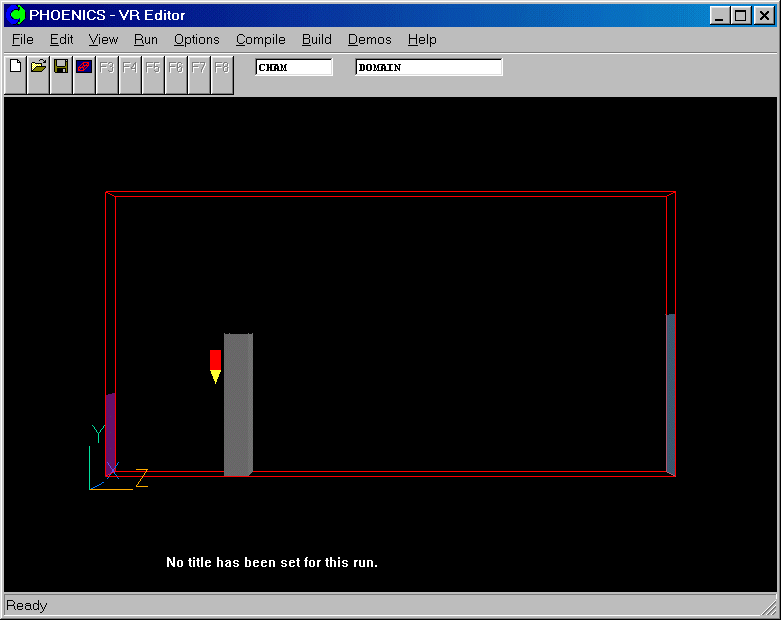Open the Run menu
This screenshot has height=620, width=781.
coord(146,40)
